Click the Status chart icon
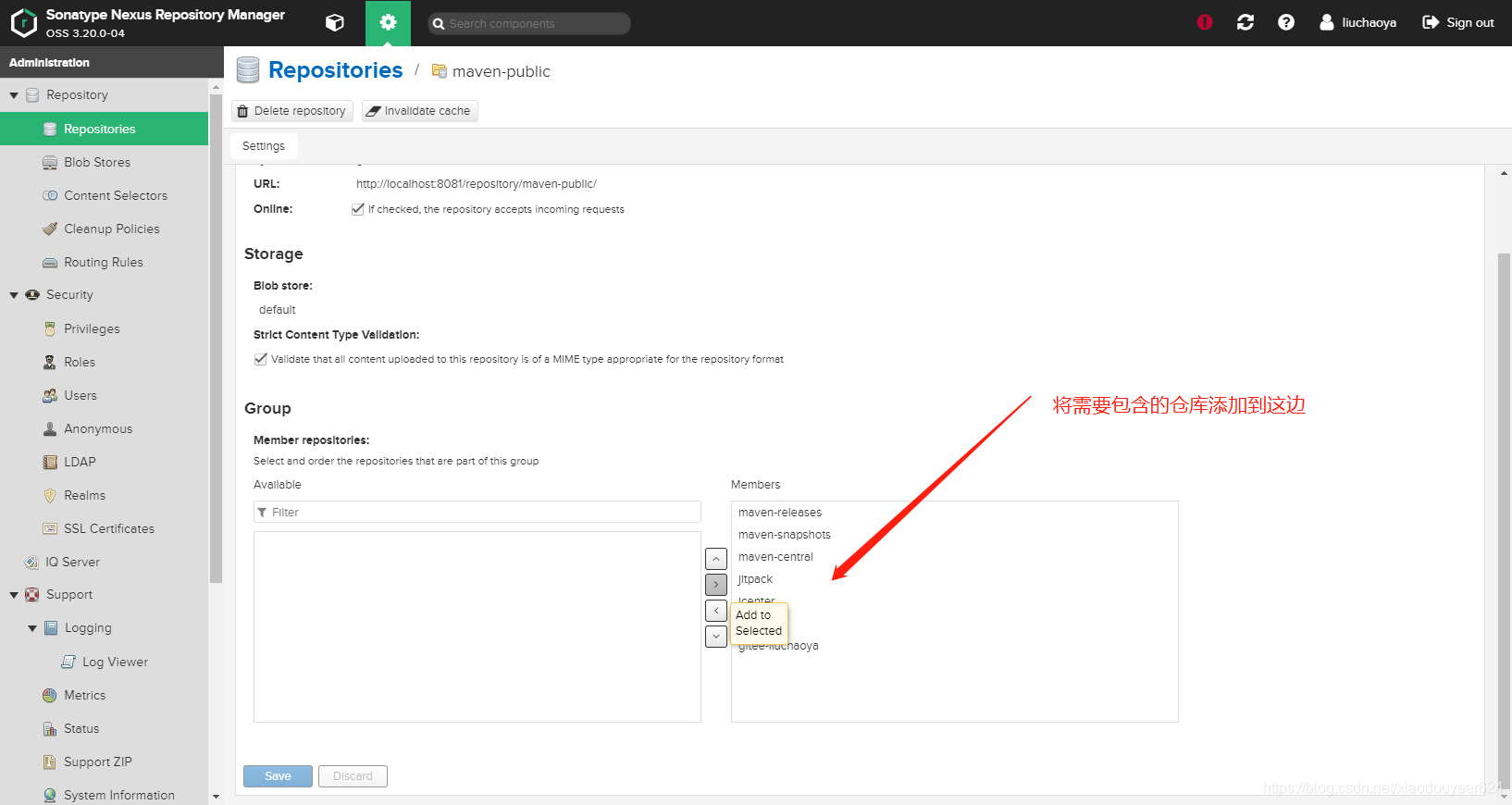 pos(50,728)
